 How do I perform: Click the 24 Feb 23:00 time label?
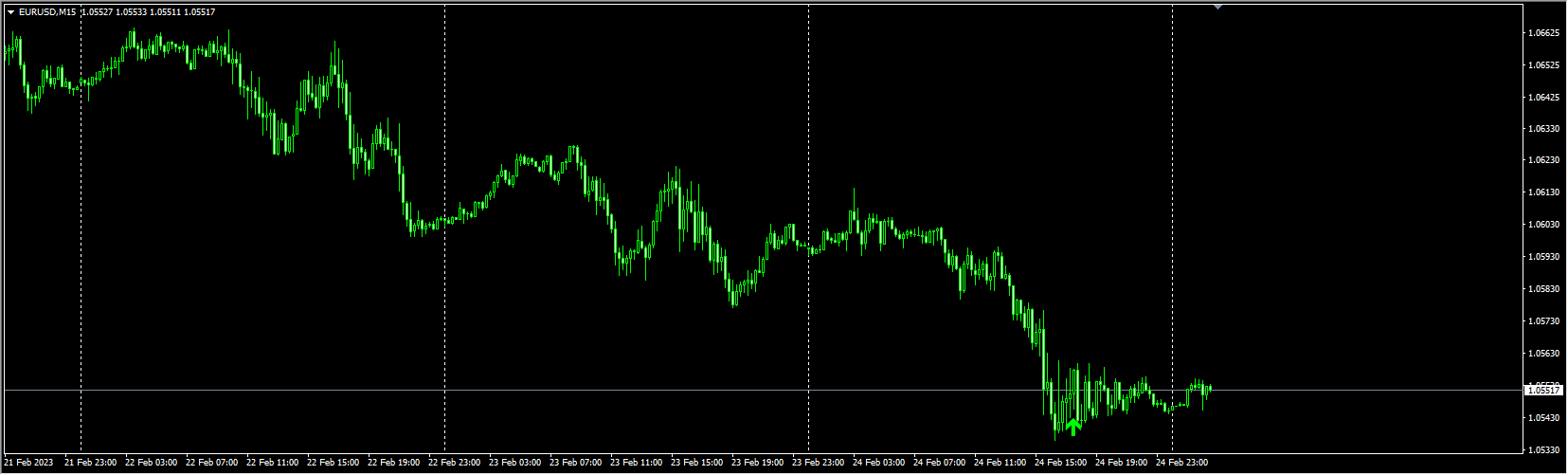1182,464
